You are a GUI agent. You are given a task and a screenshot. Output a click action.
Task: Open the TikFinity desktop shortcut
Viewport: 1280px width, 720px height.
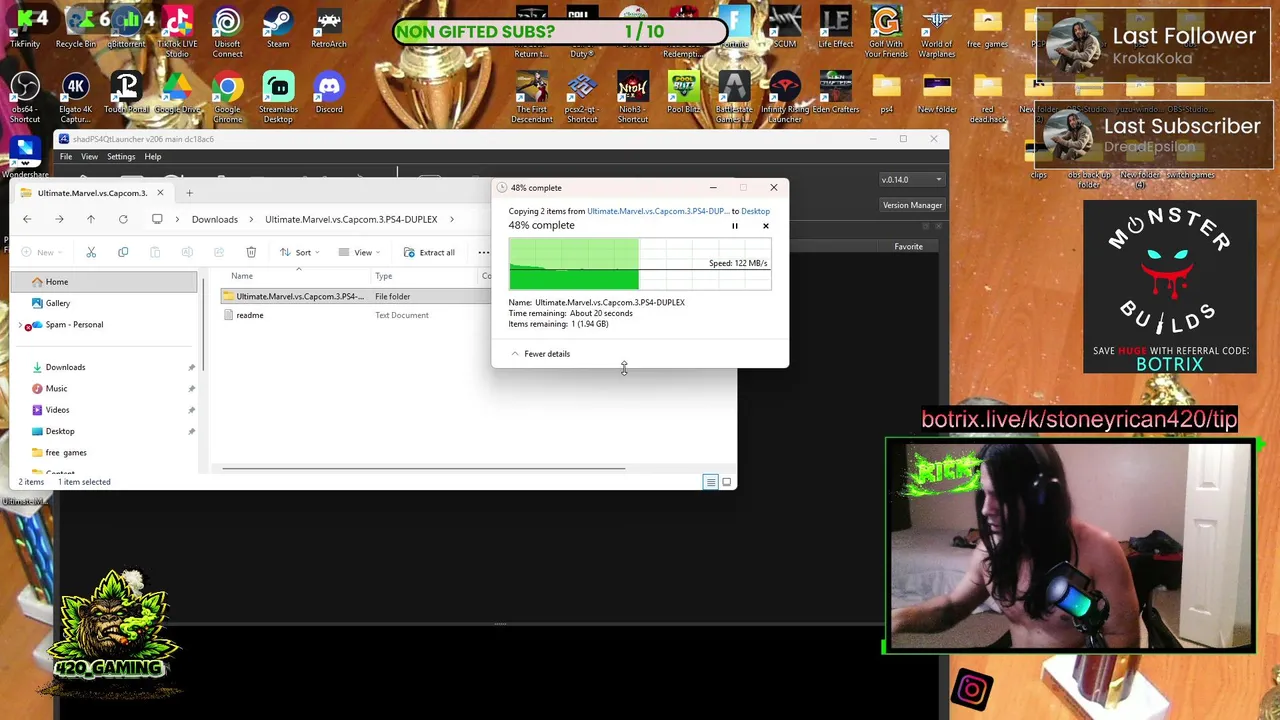coord(25,27)
